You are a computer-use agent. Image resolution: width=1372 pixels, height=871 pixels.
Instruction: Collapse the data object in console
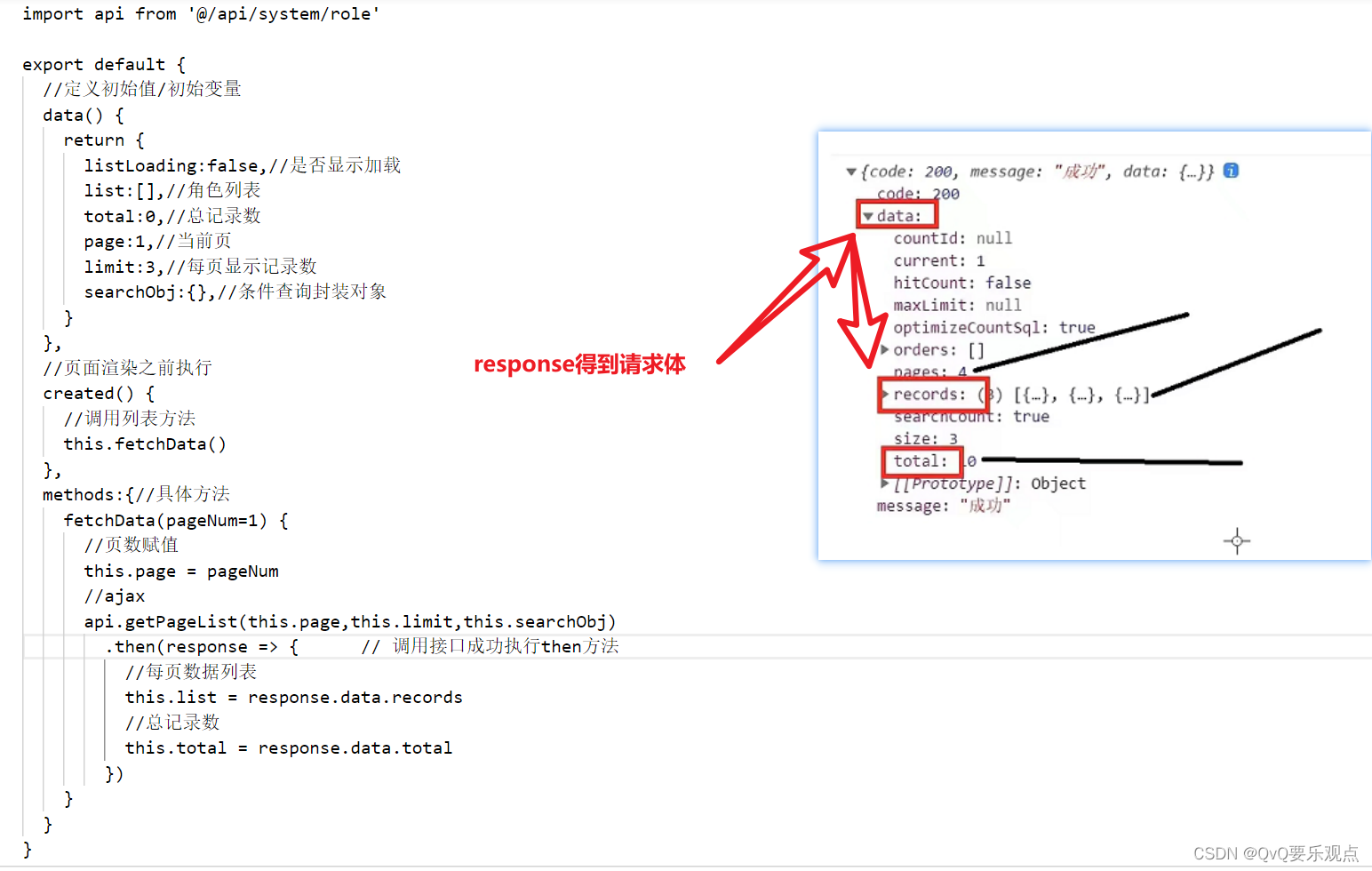(868, 216)
